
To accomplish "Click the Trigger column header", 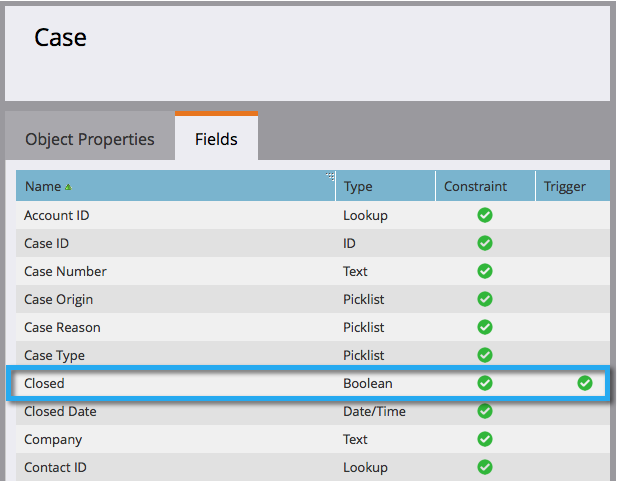I will coord(573,186).
